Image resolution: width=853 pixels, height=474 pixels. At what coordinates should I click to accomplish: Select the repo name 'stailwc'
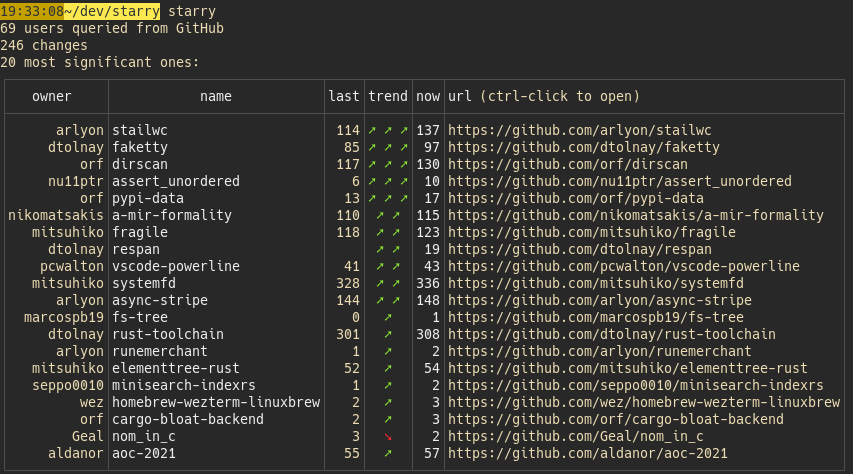click(140, 131)
